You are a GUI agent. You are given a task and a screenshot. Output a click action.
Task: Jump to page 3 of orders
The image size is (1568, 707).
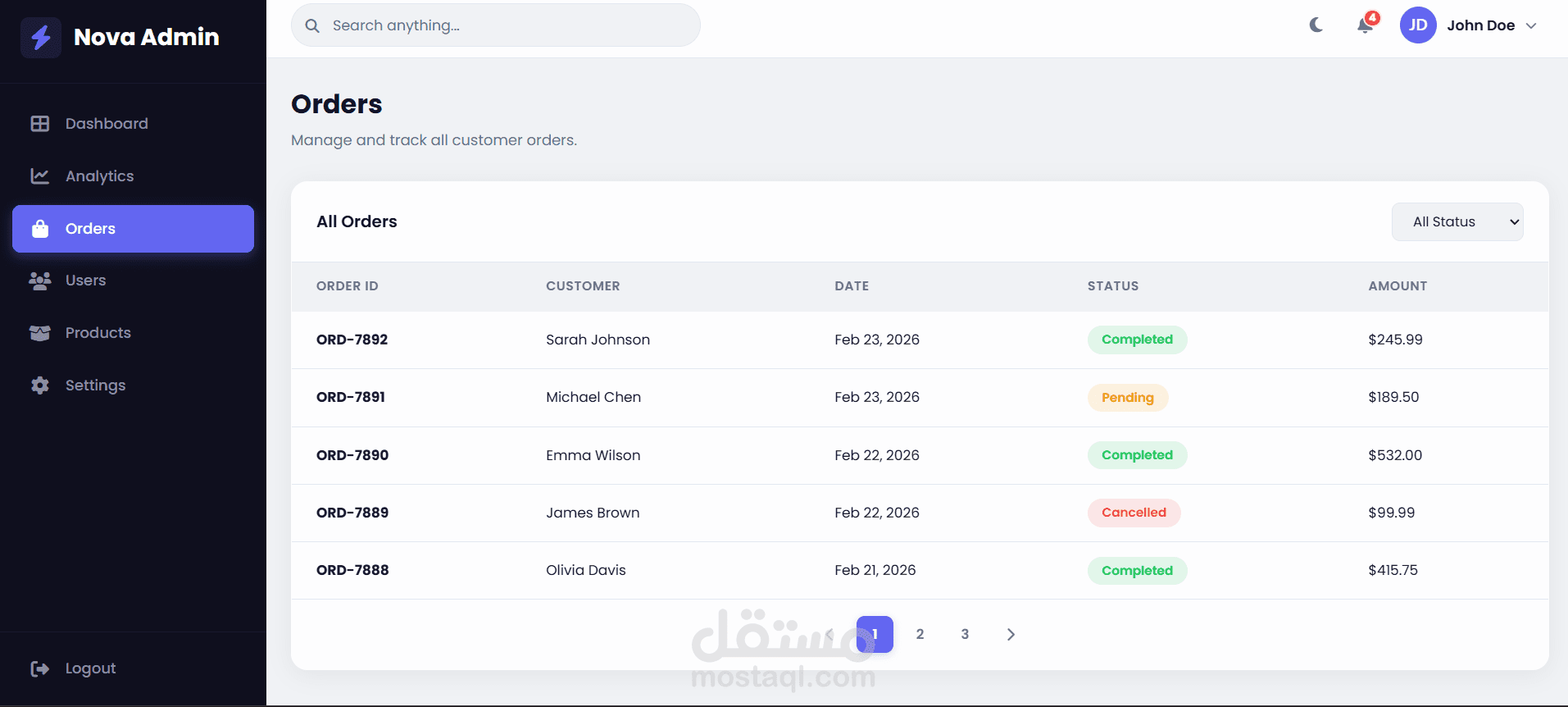click(965, 634)
